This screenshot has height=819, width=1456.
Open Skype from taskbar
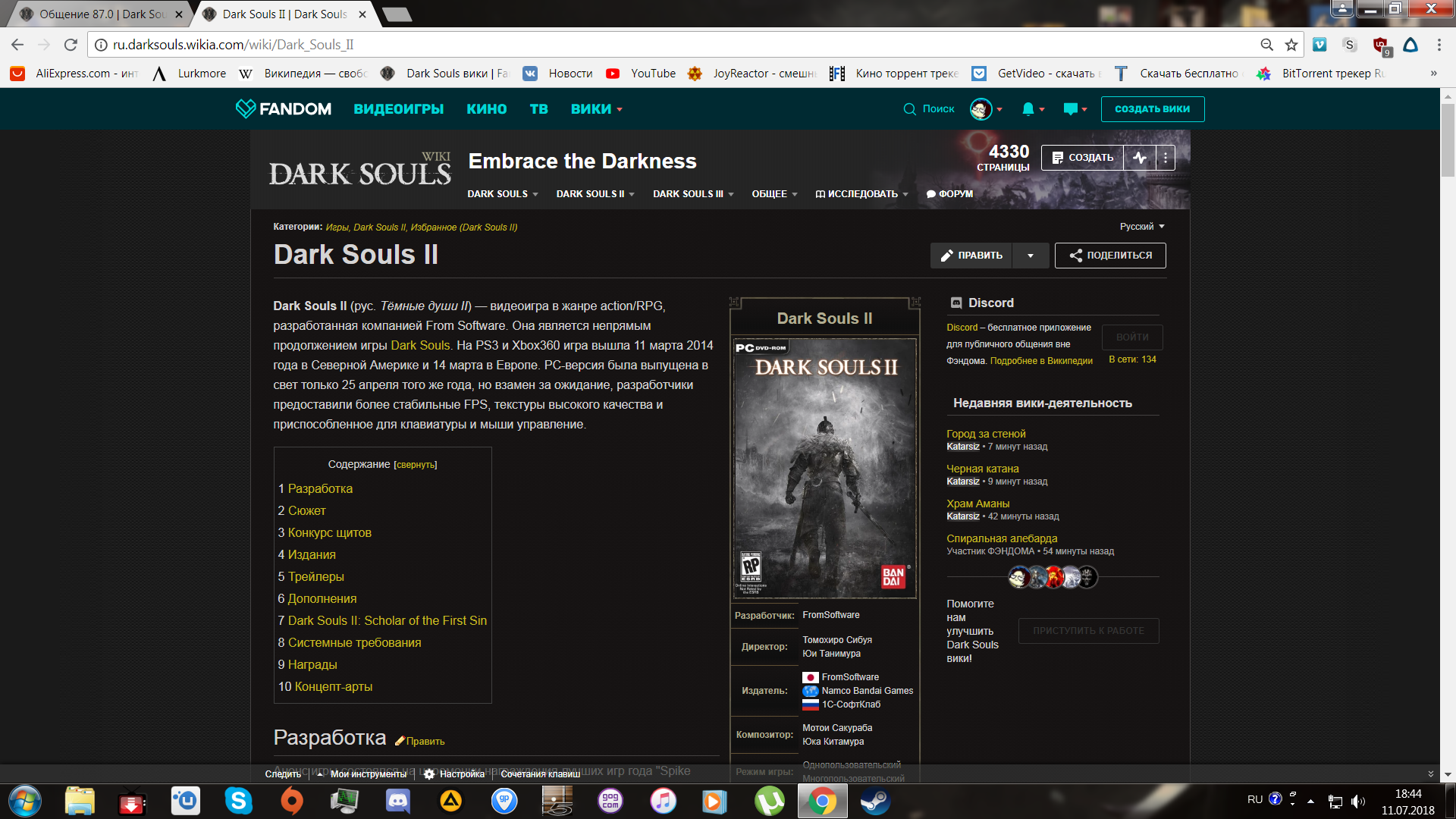click(238, 801)
